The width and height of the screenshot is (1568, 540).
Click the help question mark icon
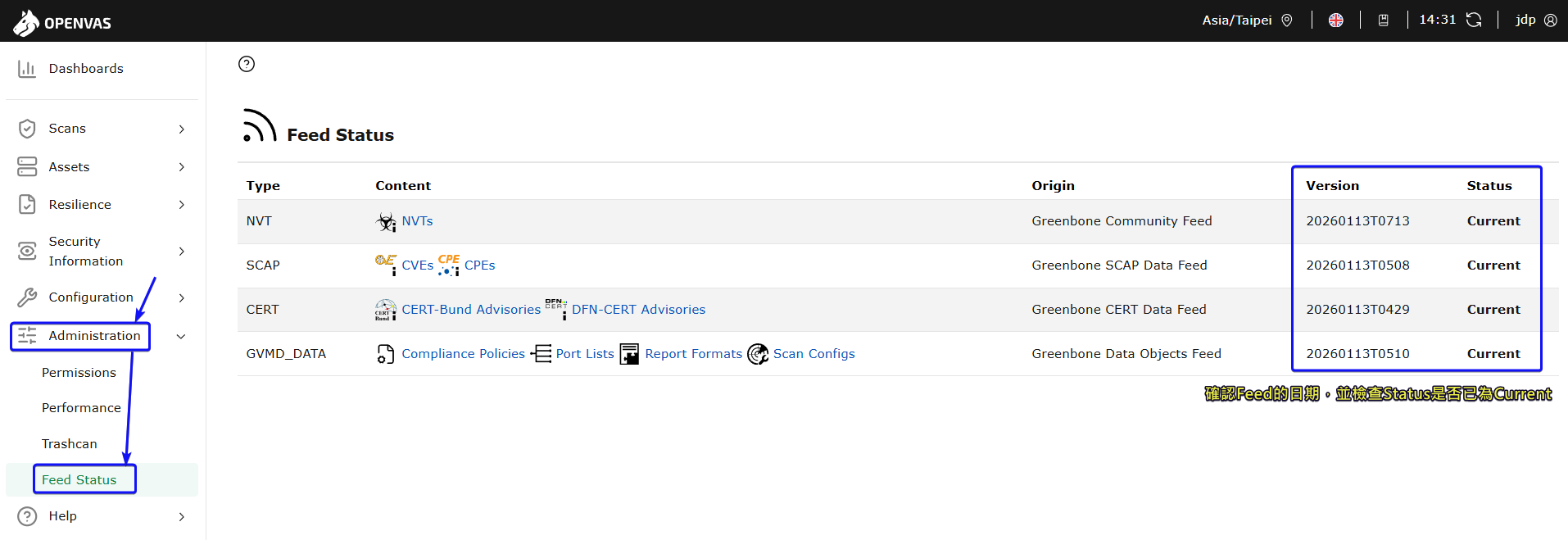click(x=247, y=64)
